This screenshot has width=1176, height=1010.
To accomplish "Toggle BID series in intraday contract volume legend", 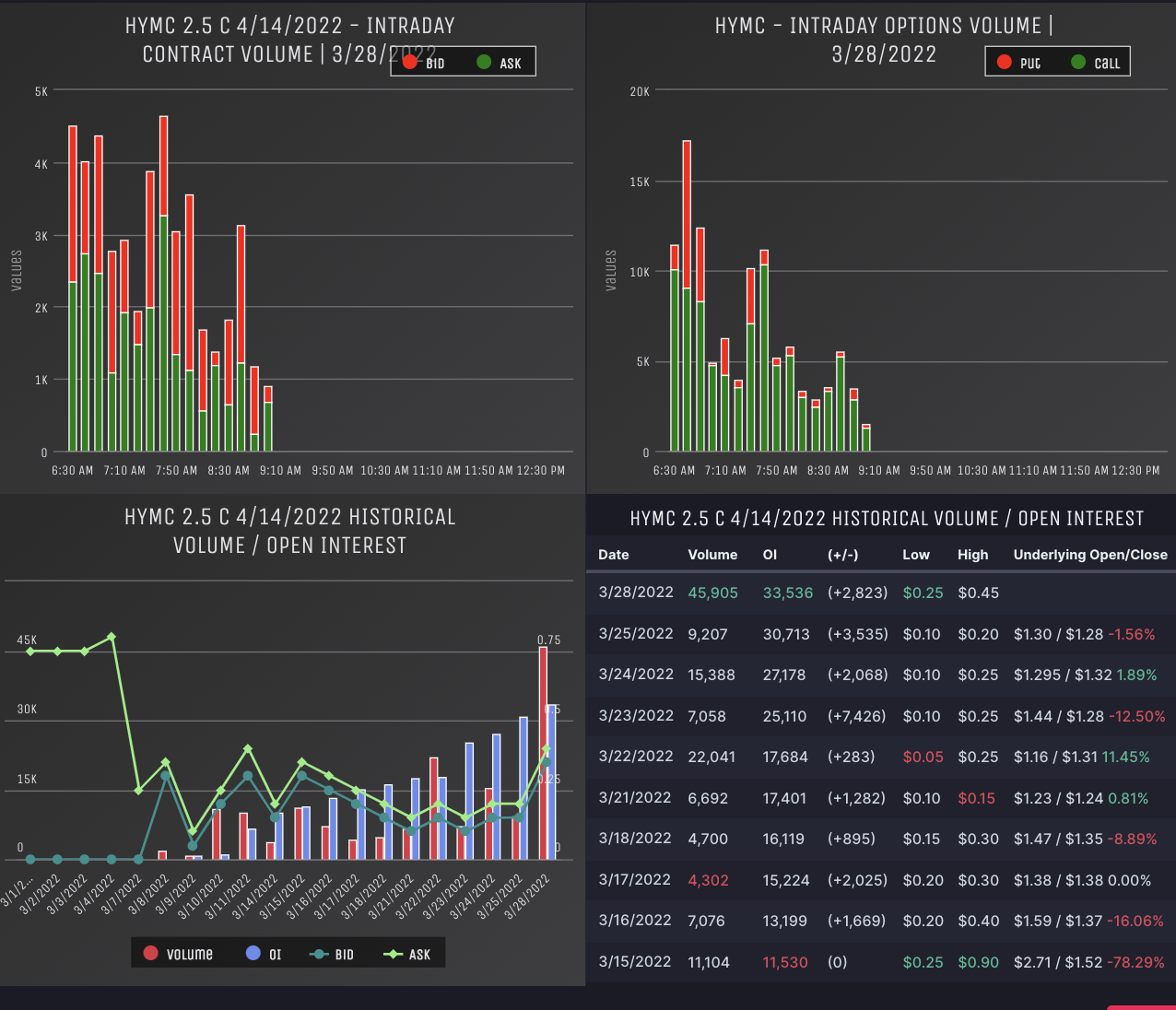I will pos(424,63).
